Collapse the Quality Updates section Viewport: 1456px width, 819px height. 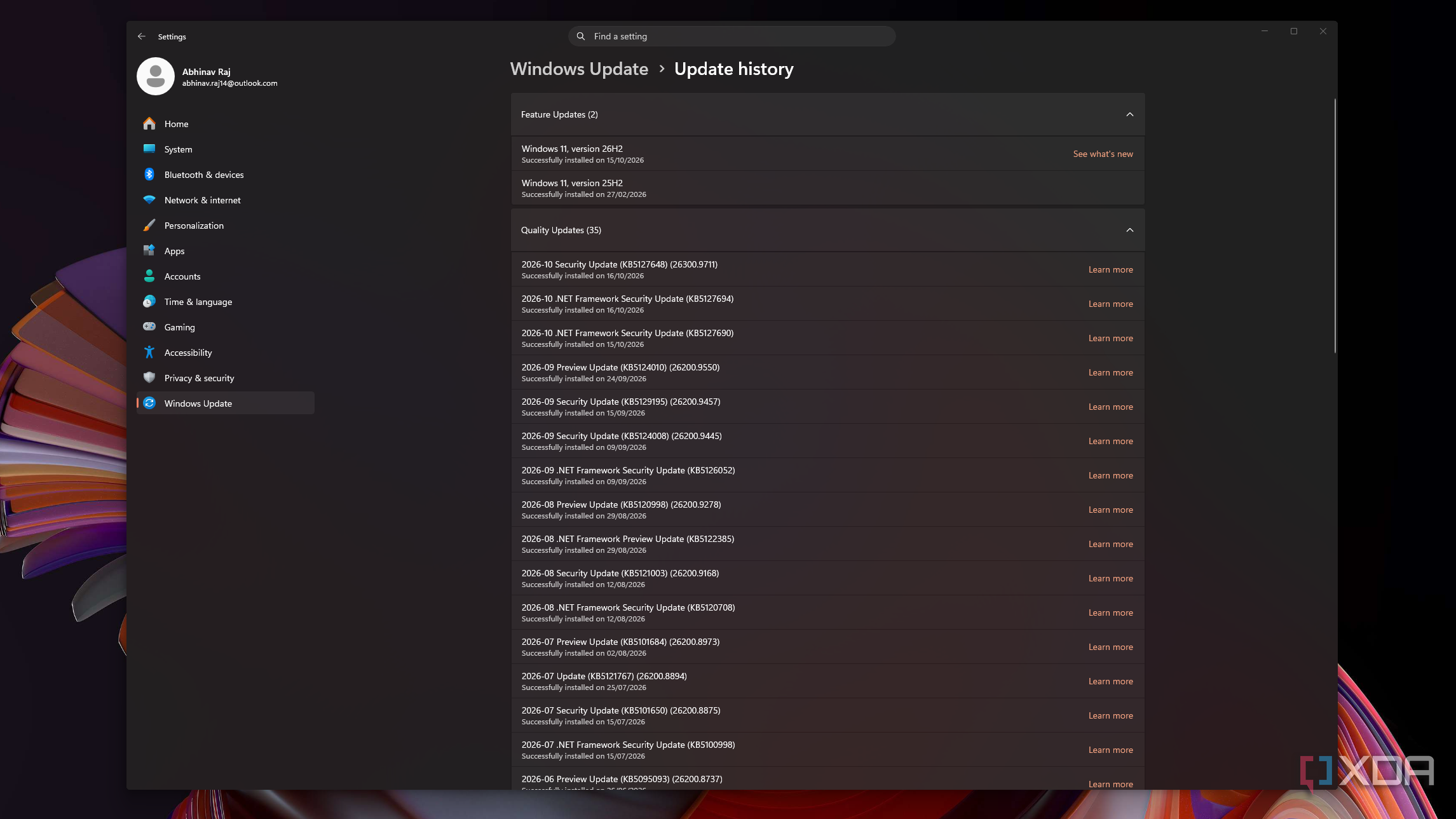(x=1129, y=230)
